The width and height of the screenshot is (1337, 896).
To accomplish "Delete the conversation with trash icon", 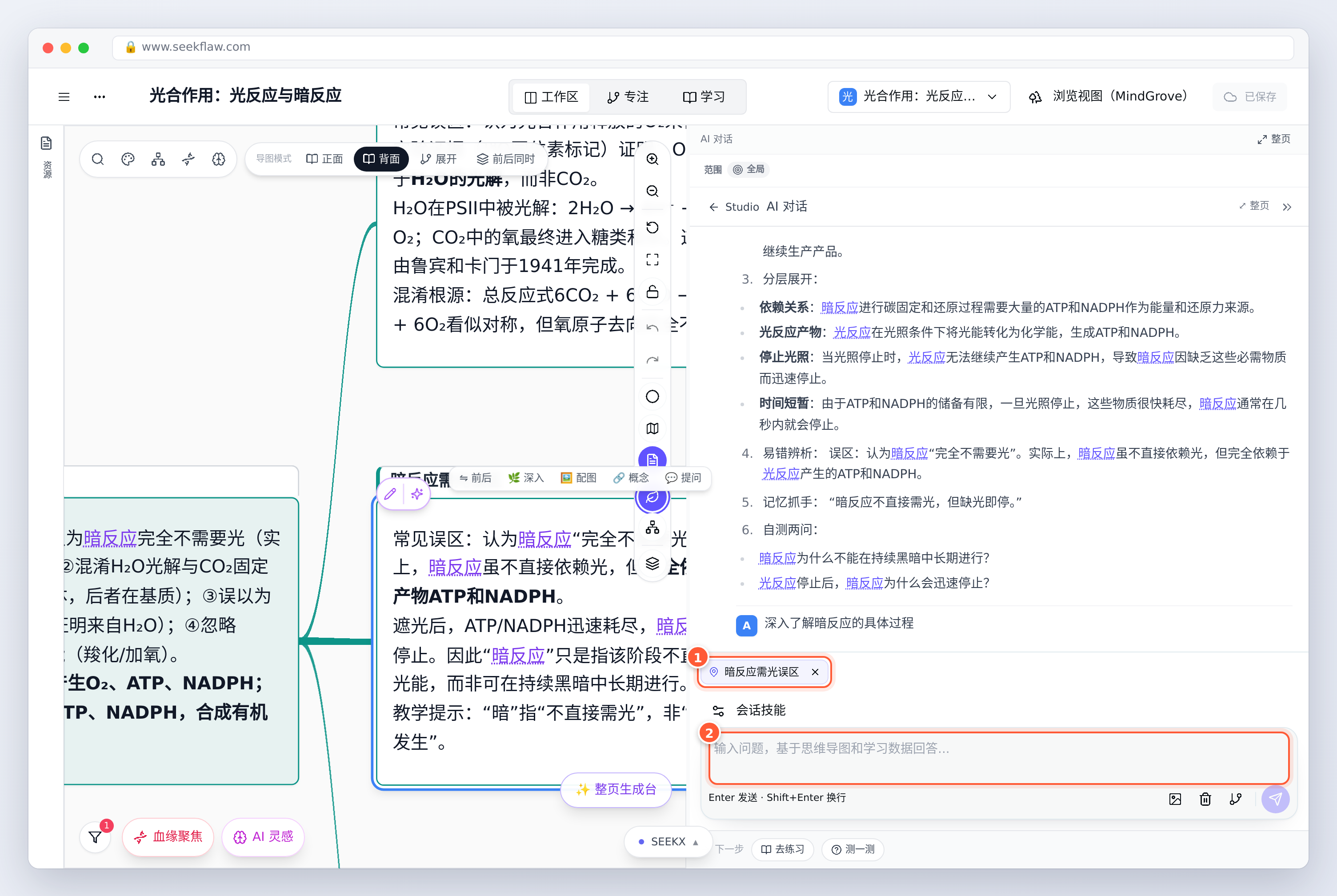I will [1205, 800].
